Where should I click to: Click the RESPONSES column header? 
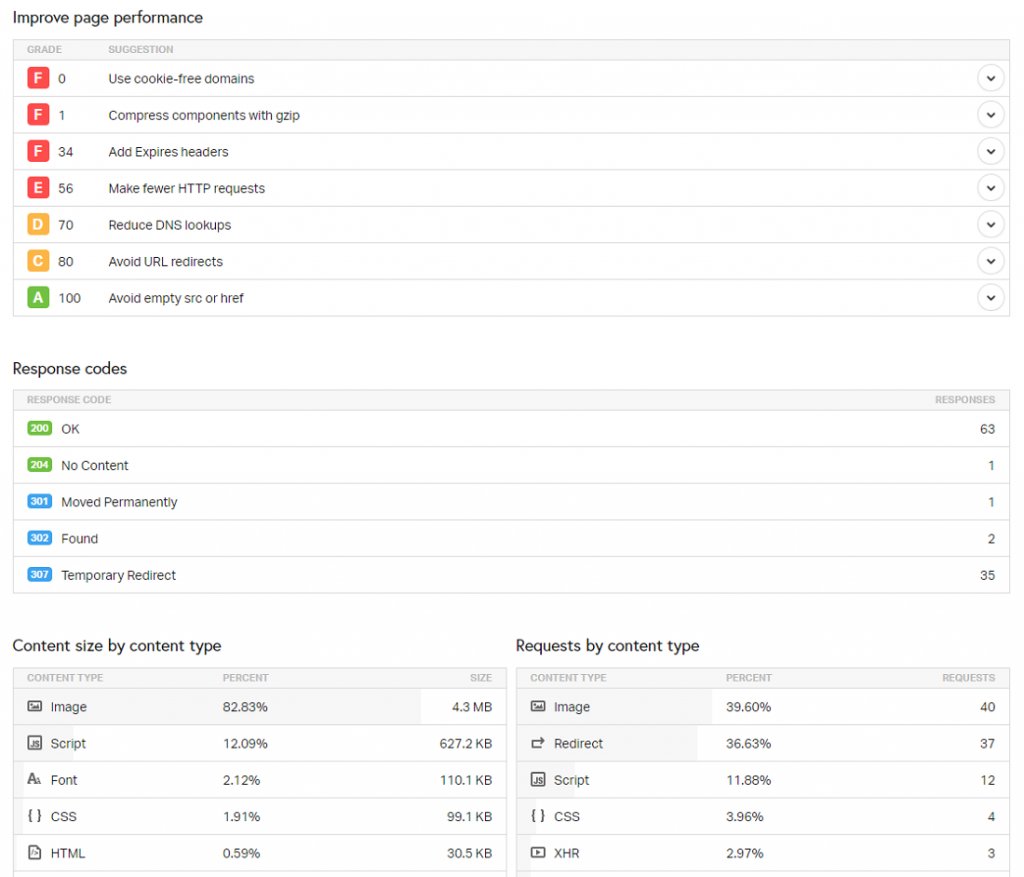click(965, 399)
